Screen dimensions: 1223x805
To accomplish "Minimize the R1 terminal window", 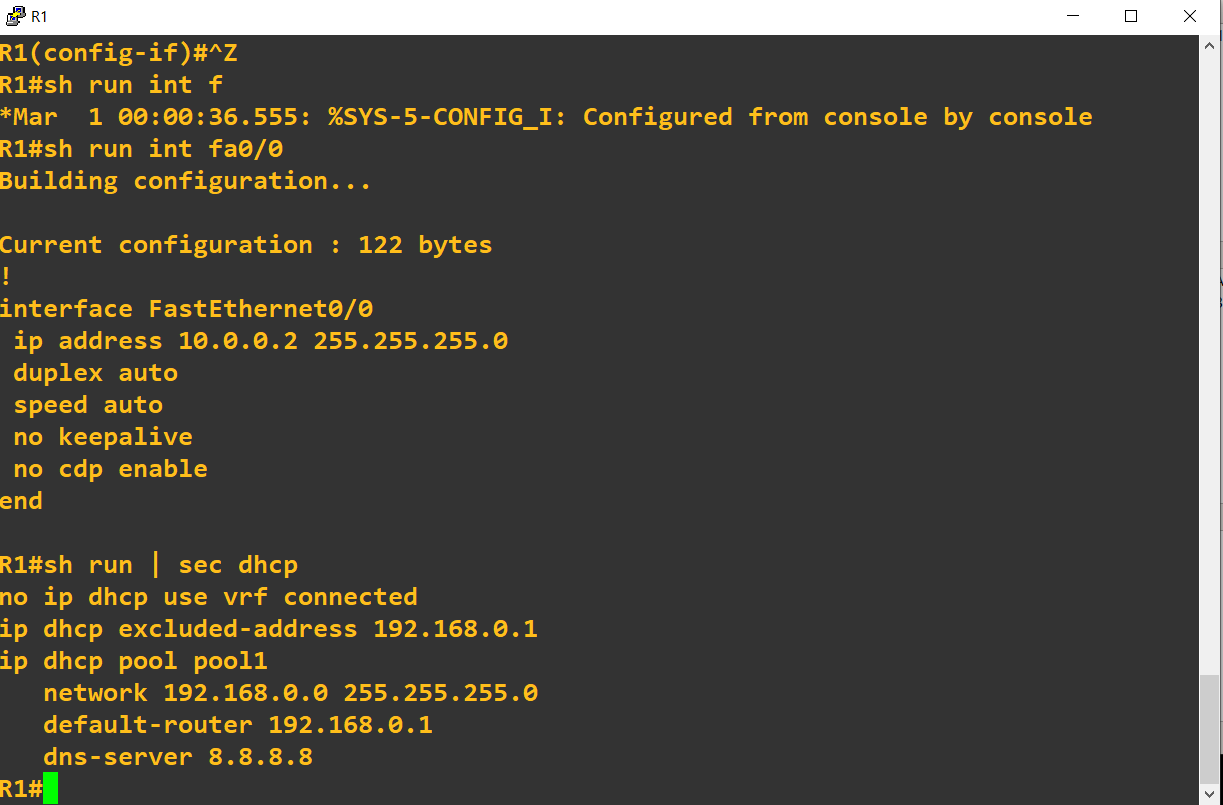I will click(1072, 15).
